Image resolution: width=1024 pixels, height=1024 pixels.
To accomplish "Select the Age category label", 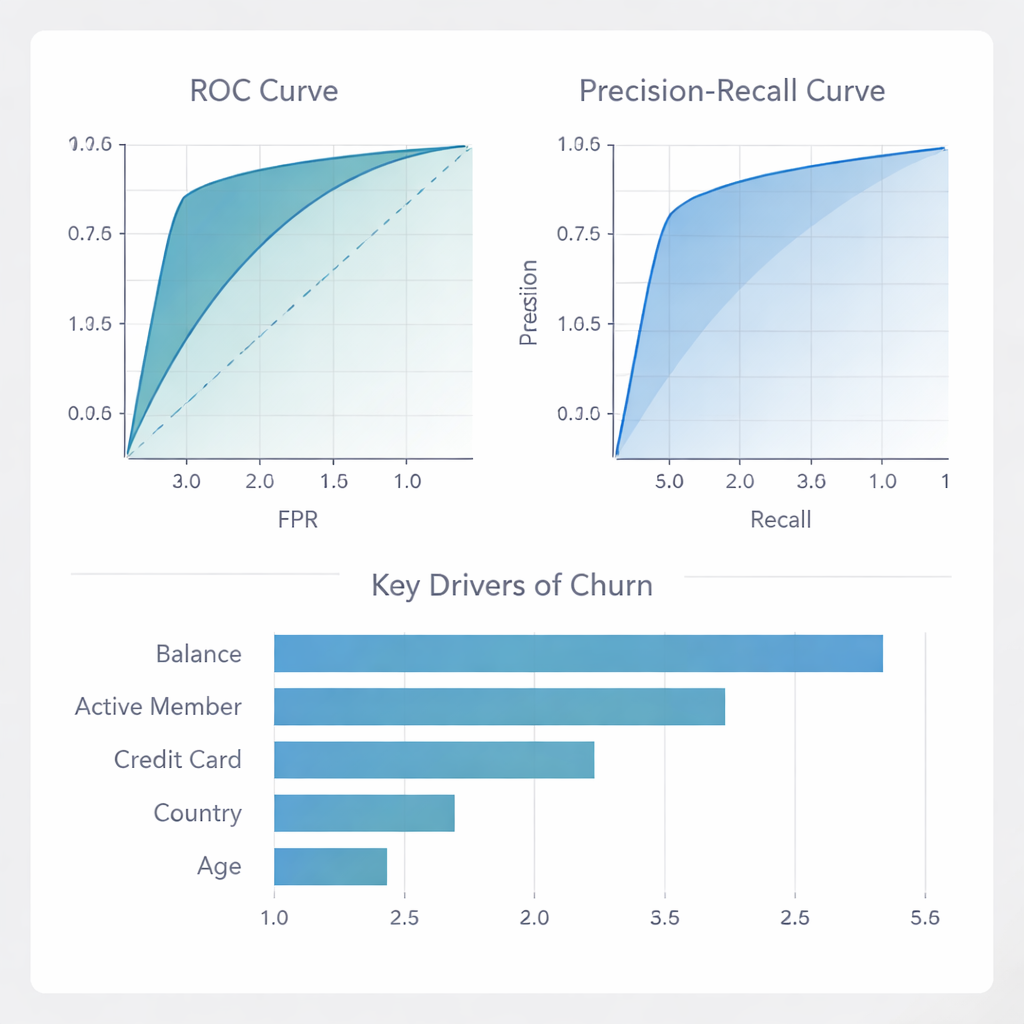I will point(219,866).
